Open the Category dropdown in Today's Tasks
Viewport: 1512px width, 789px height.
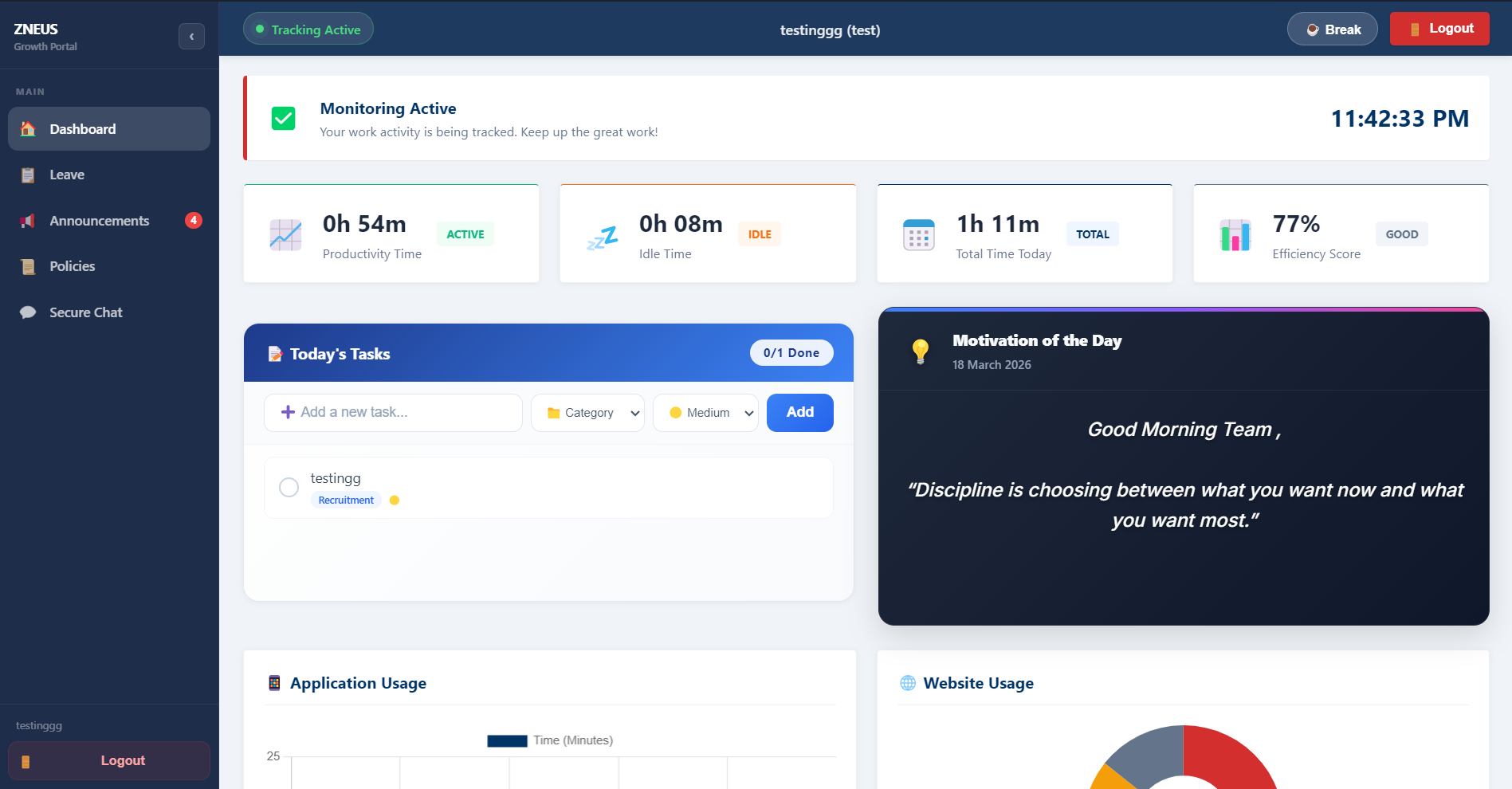(x=587, y=412)
